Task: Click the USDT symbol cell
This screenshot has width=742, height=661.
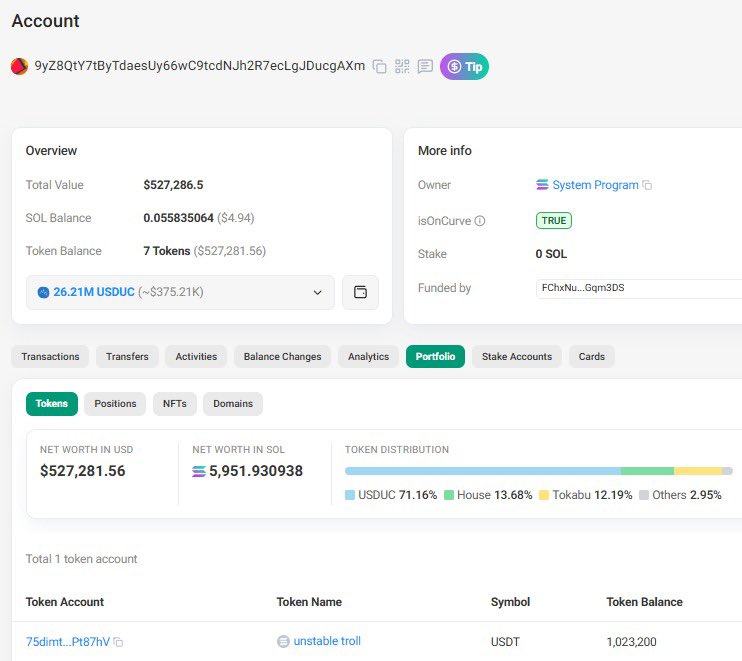Action: [x=505, y=642]
